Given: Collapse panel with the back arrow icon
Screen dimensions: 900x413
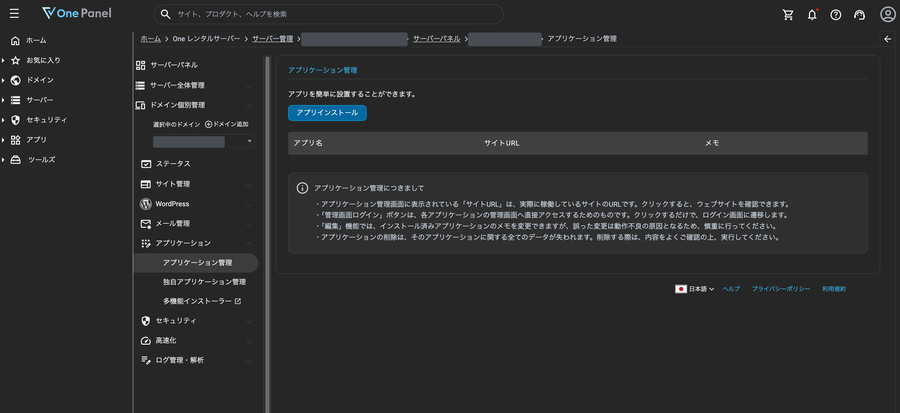Looking at the screenshot, I should [x=889, y=38].
